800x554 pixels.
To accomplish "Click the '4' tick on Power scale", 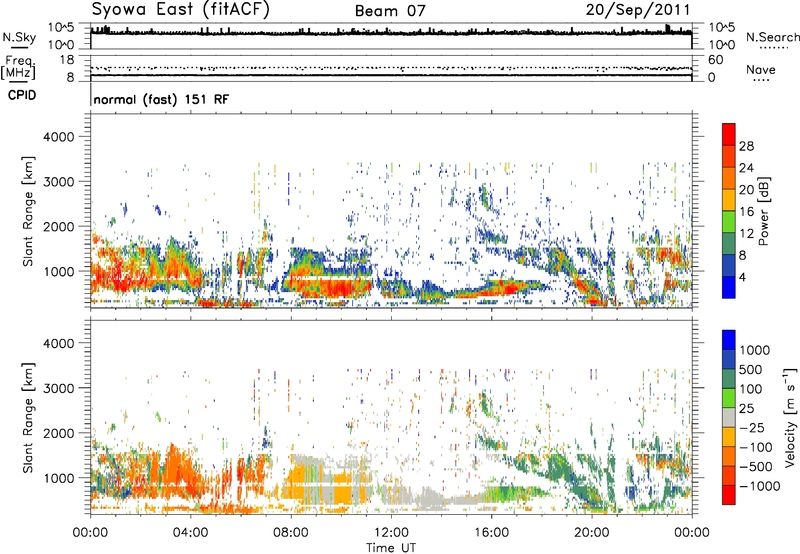I will pos(742,278).
